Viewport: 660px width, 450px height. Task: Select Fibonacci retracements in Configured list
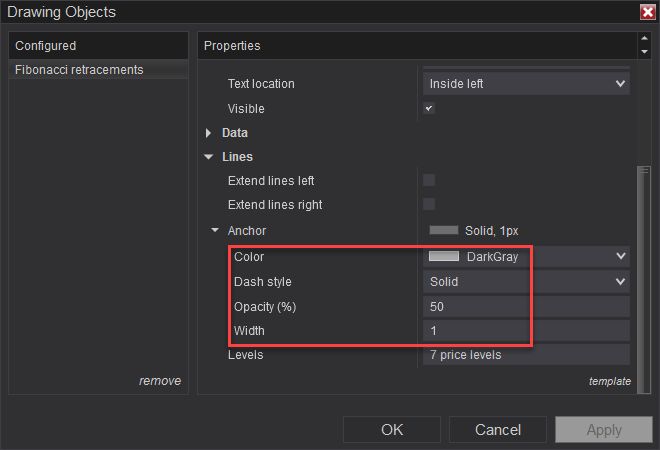click(79, 70)
